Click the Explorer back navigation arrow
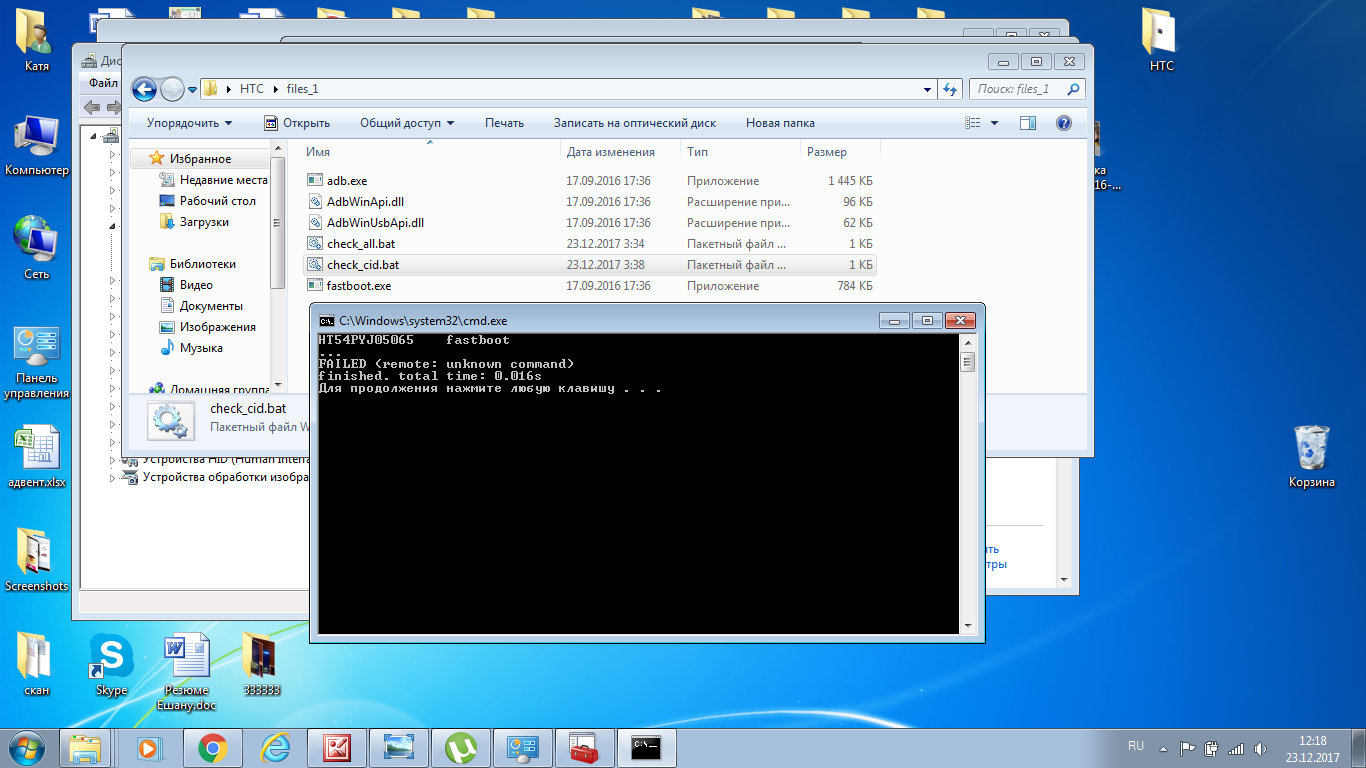 [144, 89]
